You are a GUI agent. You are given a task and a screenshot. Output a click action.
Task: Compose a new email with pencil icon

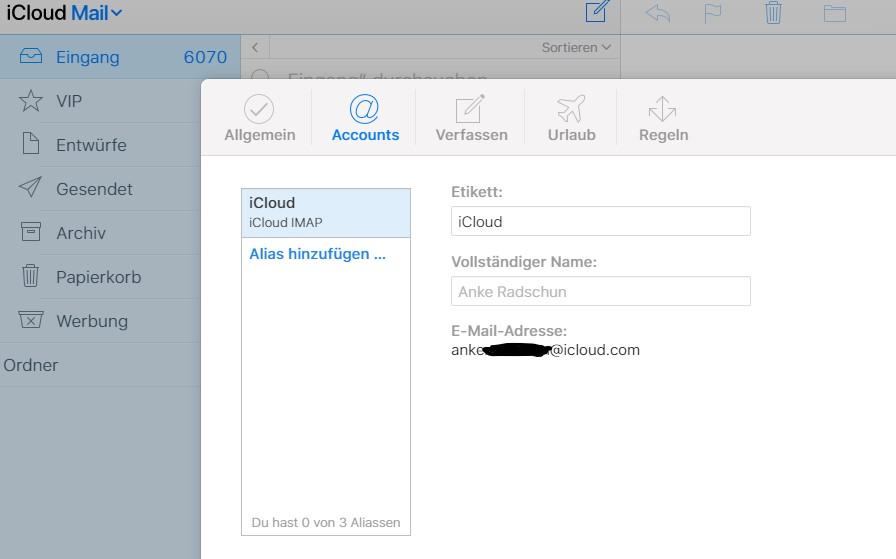[x=597, y=11]
